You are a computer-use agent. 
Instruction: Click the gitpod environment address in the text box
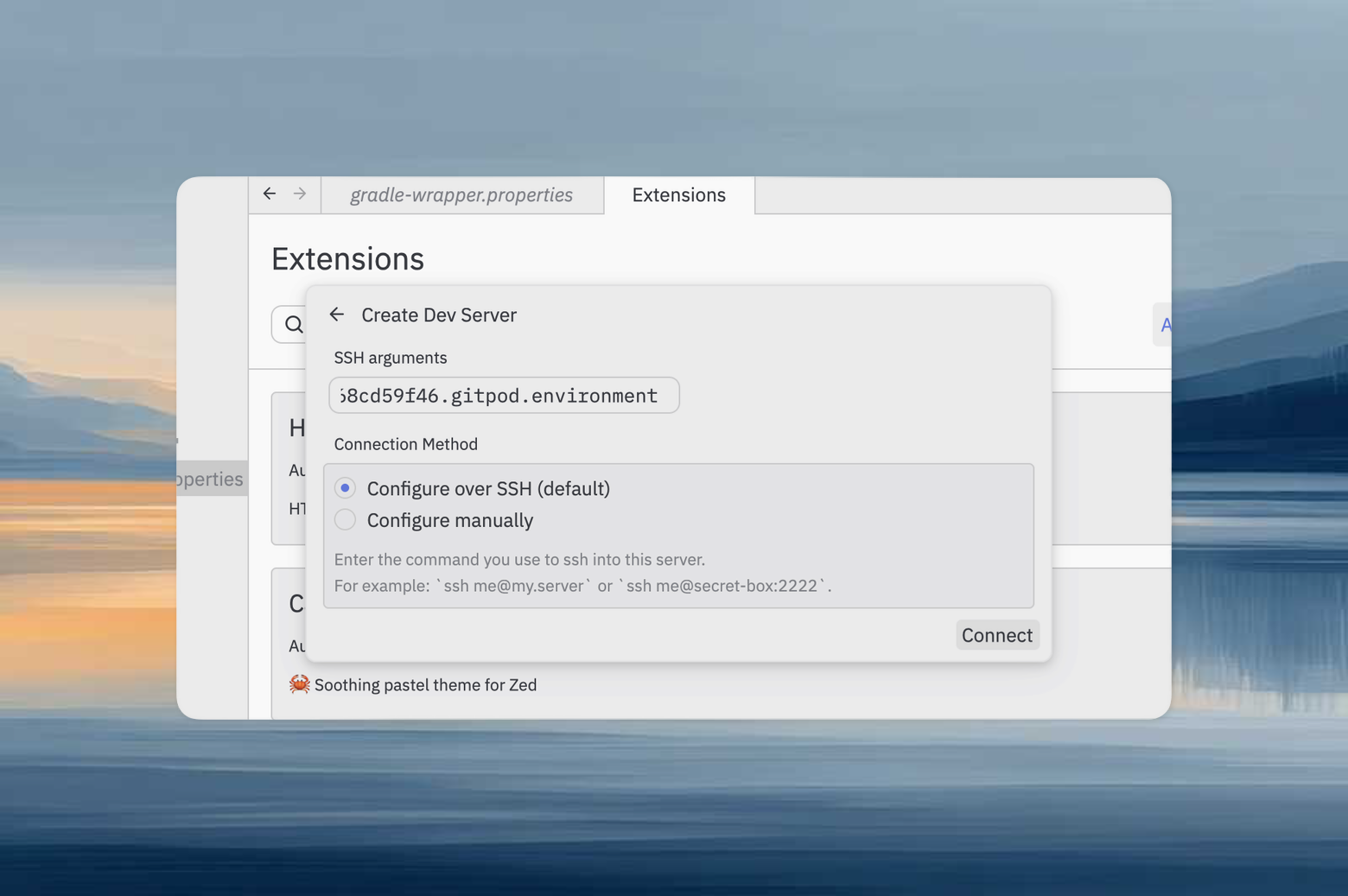[504, 395]
